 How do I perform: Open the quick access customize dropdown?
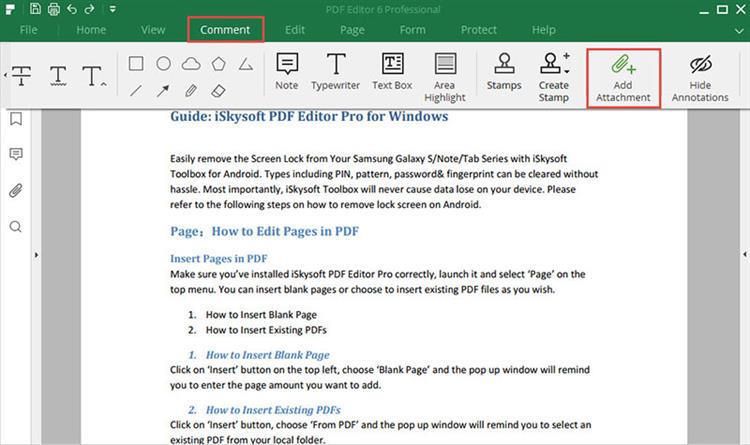point(112,9)
